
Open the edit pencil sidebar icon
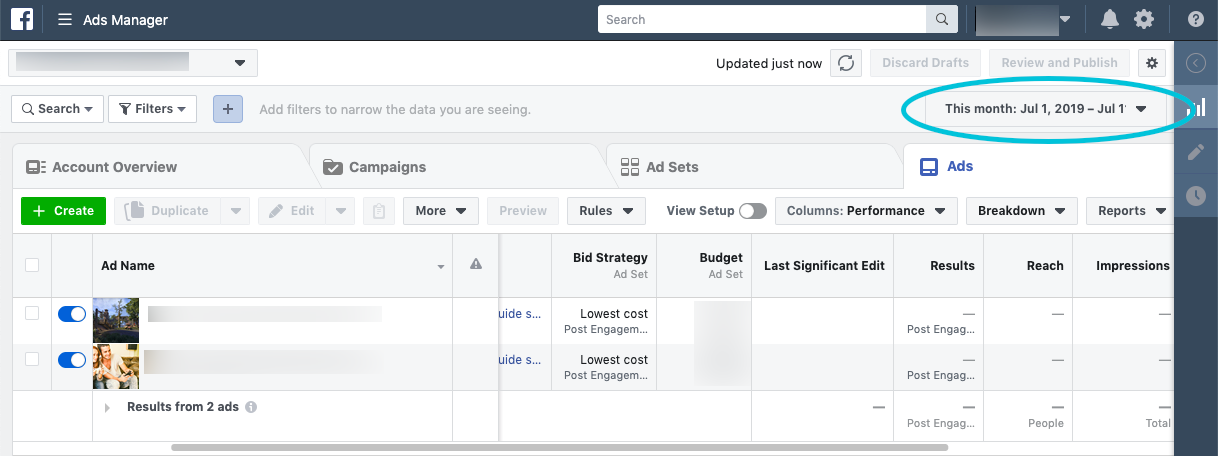click(x=1196, y=152)
